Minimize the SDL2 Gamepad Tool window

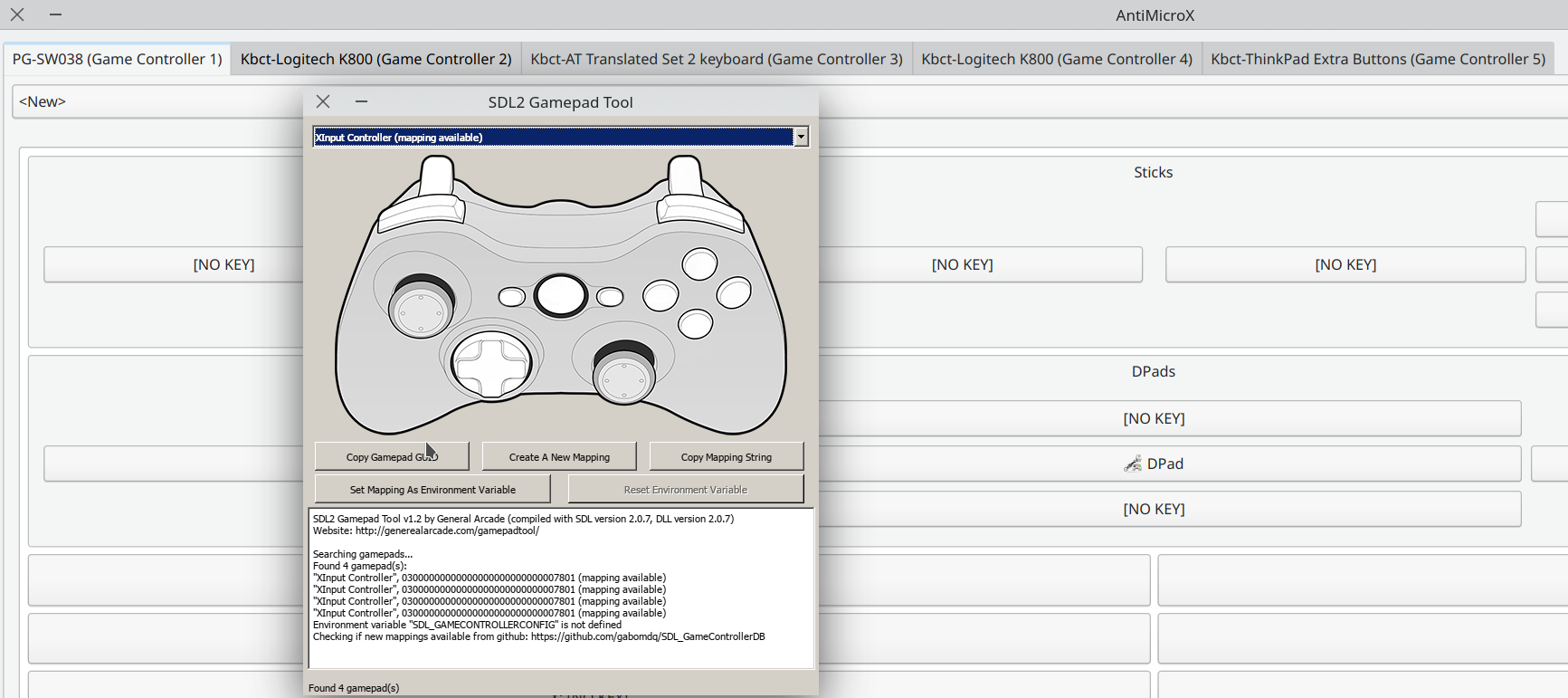pos(361,101)
